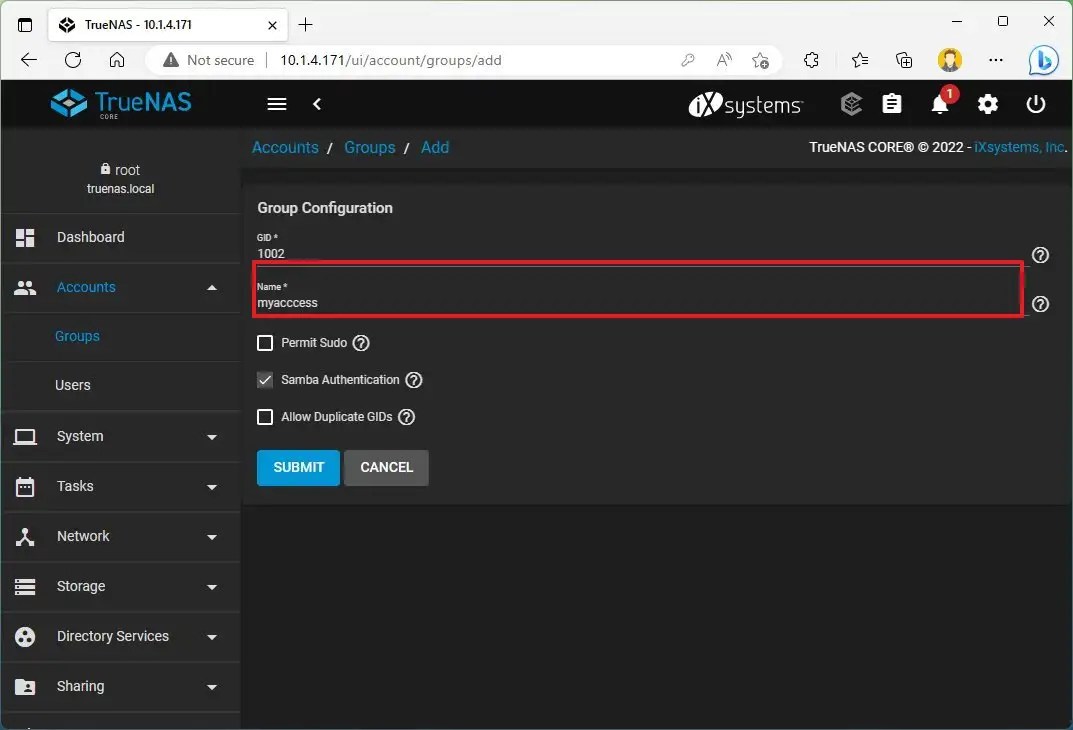Screen dimensions: 1073x730
Task: Click the iXsystems logo
Action: 745,104
